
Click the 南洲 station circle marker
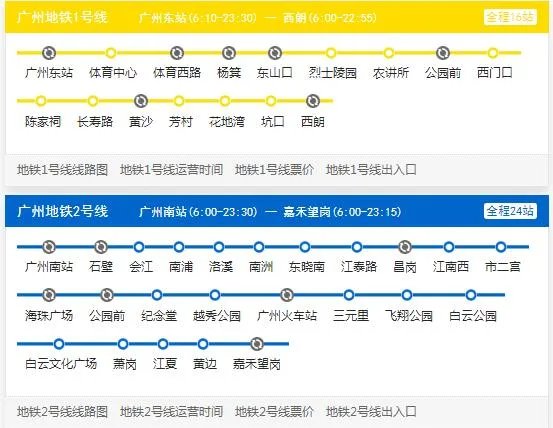tap(259, 247)
